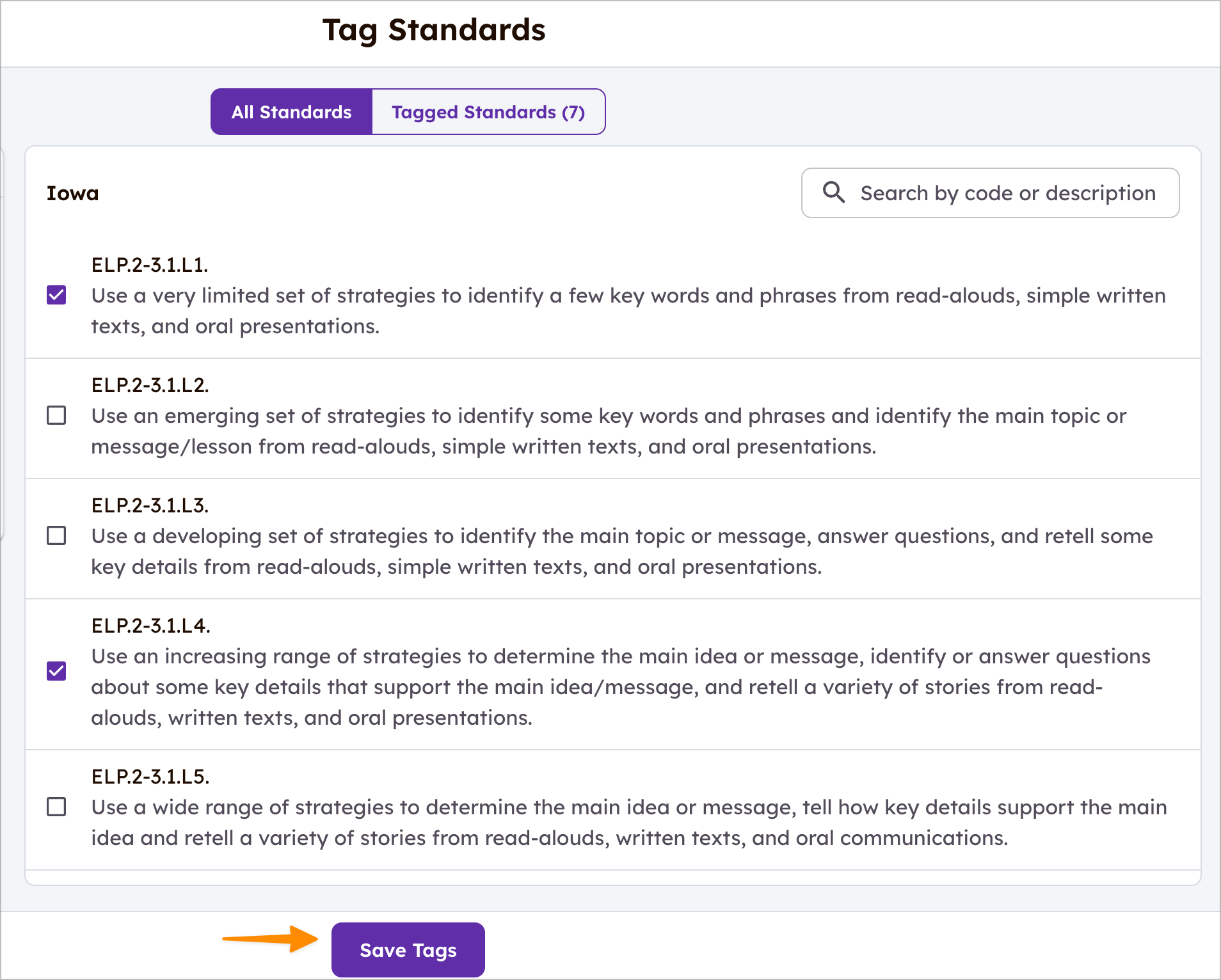
Task: Select the "developing set of strategies" description text
Action: point(621,551)
